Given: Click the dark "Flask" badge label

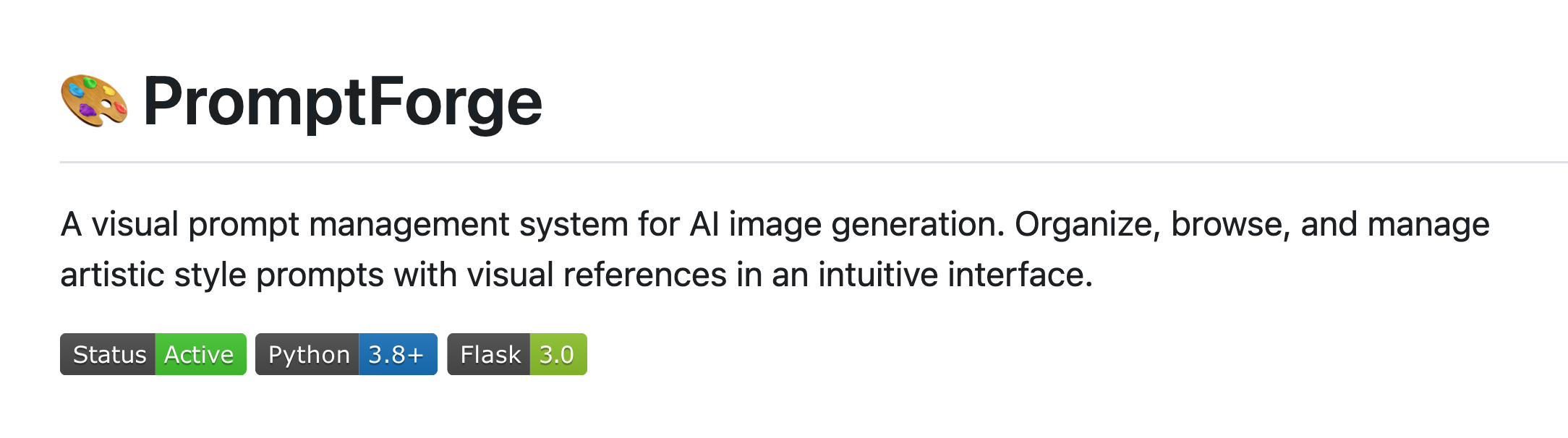Looking at the screenshot, I should [x=490, y=355].
